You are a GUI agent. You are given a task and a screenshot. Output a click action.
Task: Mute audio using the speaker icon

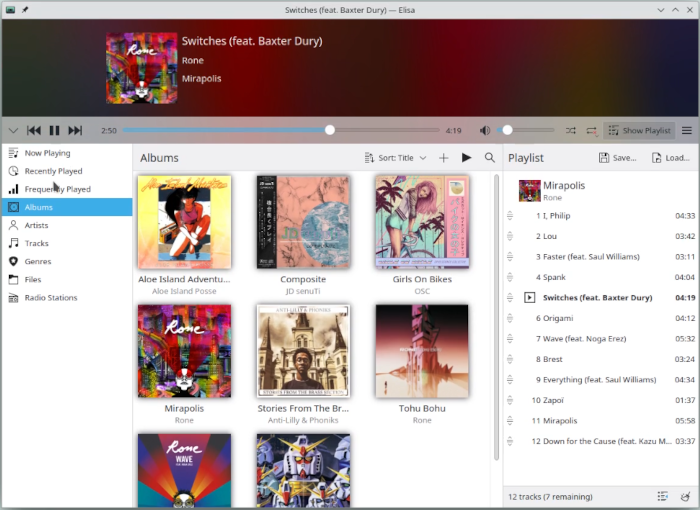tap(485, 130)
